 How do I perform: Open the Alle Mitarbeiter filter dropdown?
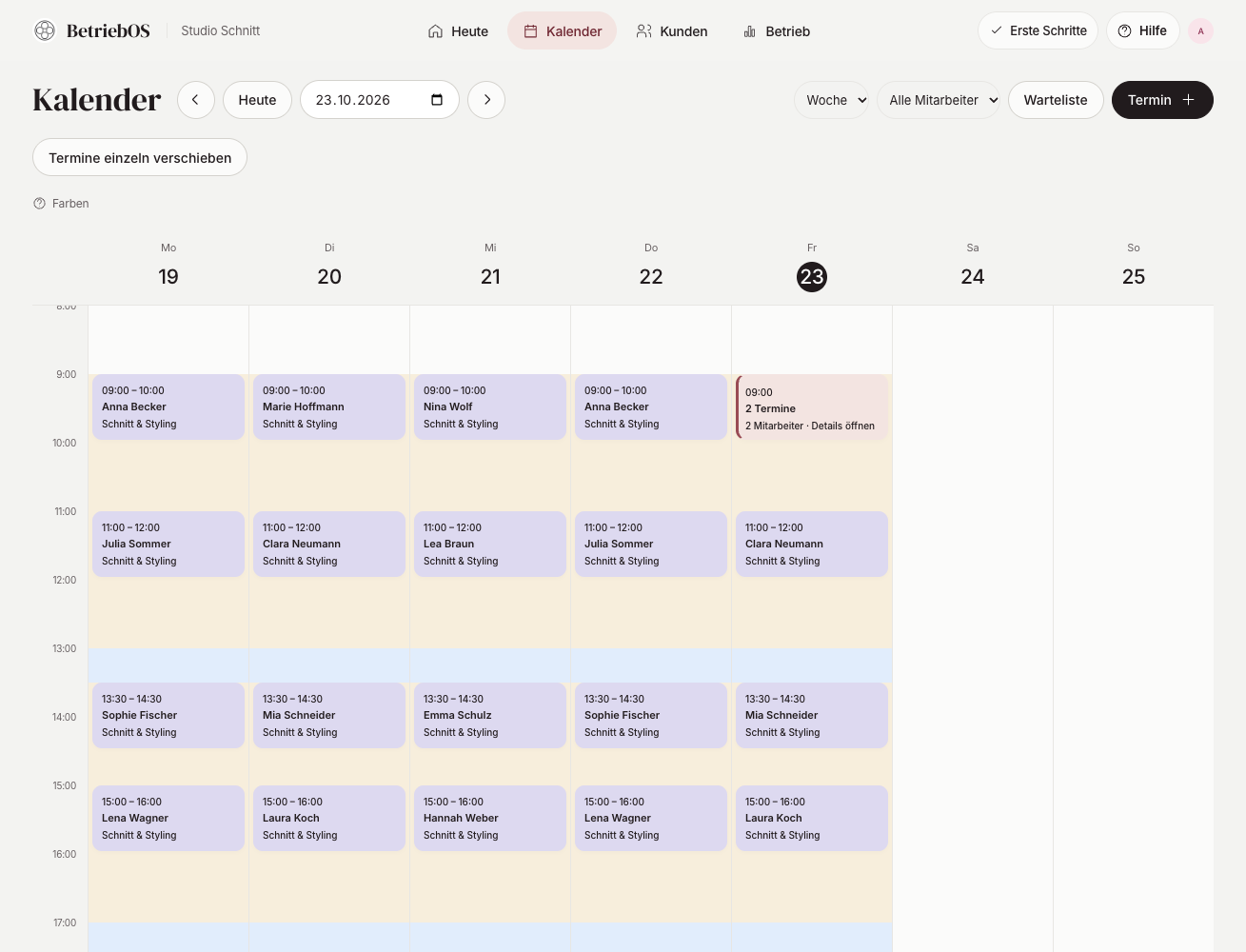(939, 100)
